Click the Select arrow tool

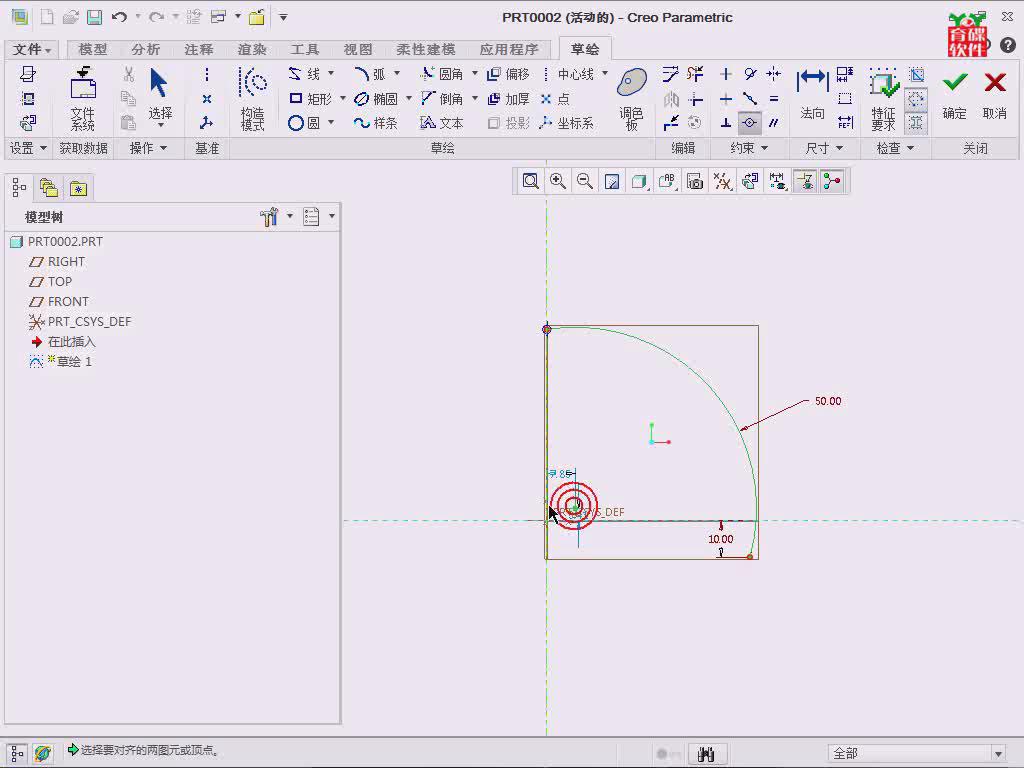(x=159, y=95)
